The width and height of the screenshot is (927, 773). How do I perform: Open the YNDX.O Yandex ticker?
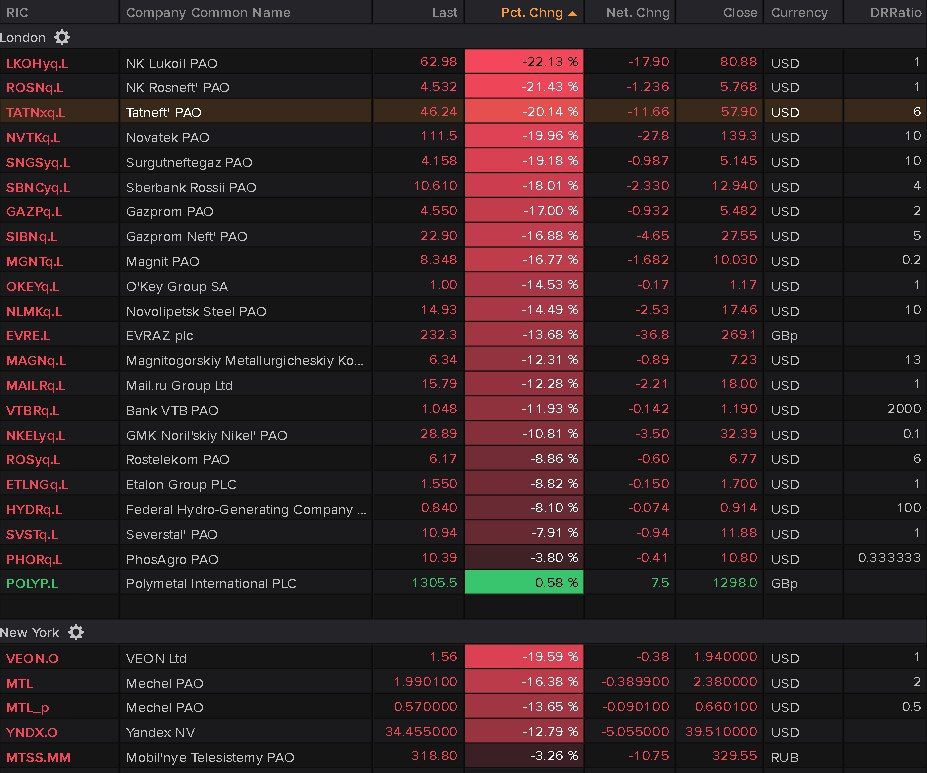31,732
